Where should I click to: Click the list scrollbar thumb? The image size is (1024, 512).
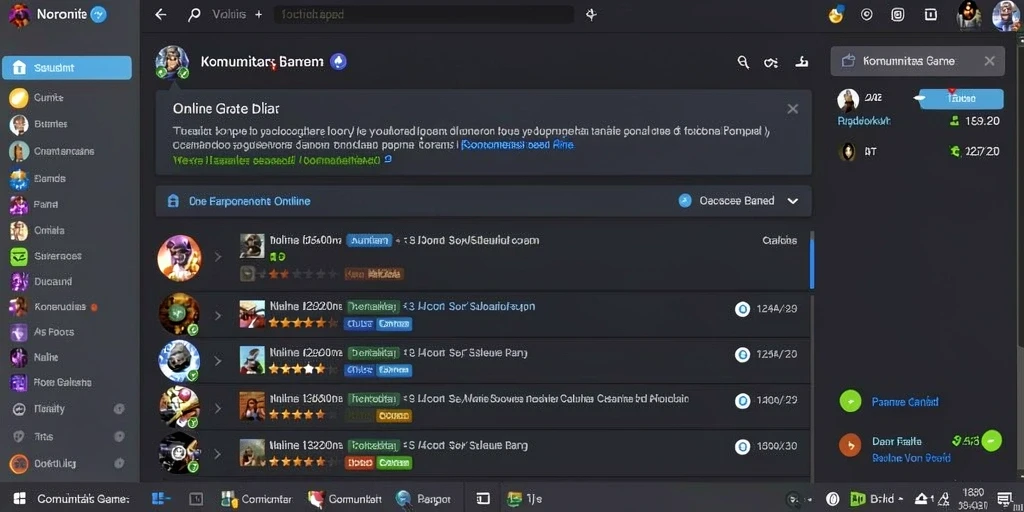click(x=812, y=260)
